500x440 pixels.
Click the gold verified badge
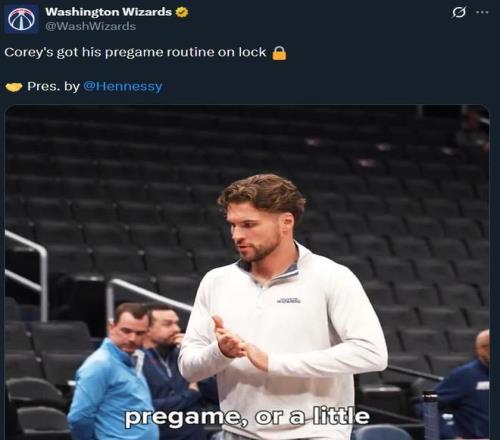[182, 12]
